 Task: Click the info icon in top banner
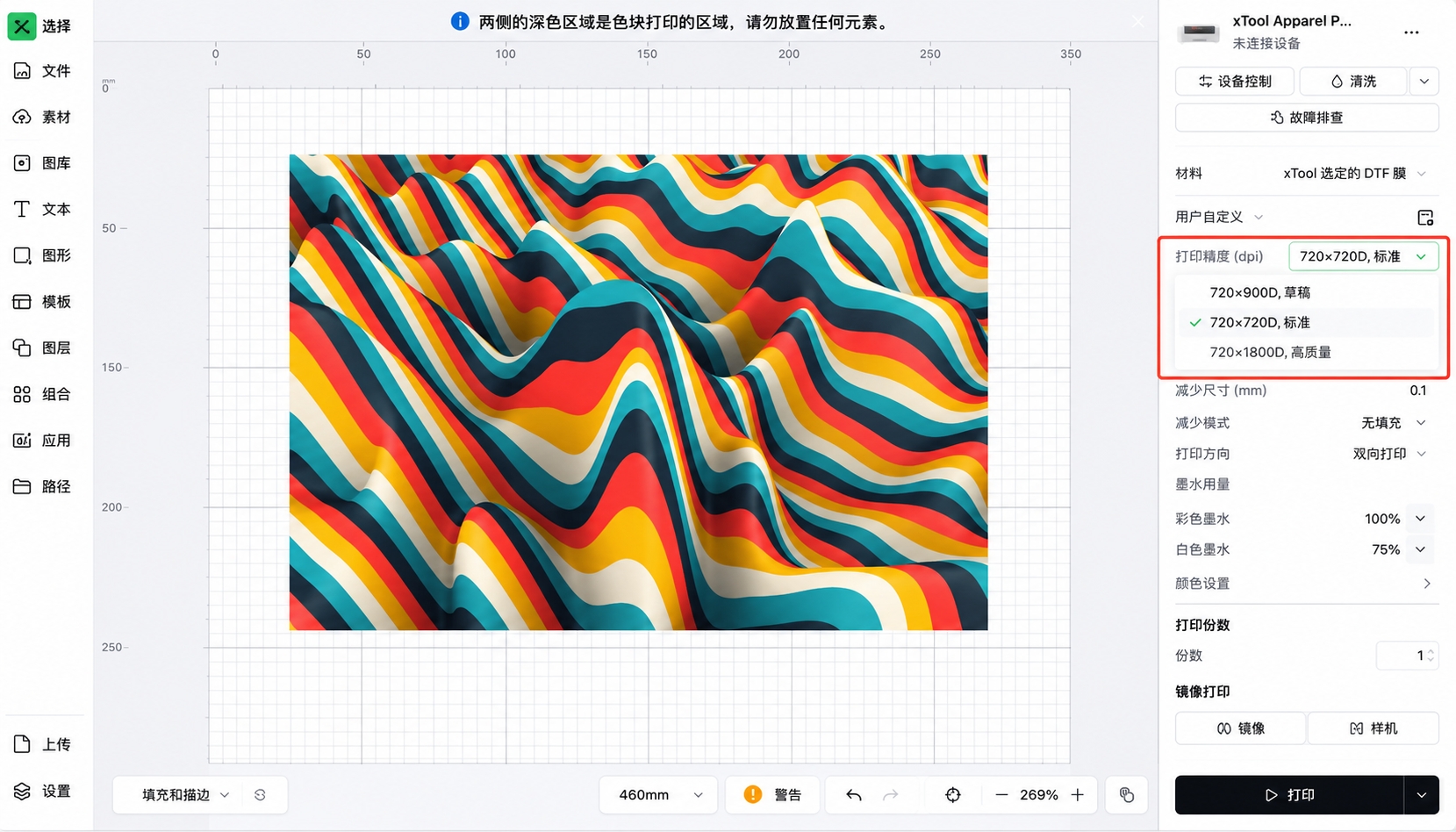tap(460, 21)
